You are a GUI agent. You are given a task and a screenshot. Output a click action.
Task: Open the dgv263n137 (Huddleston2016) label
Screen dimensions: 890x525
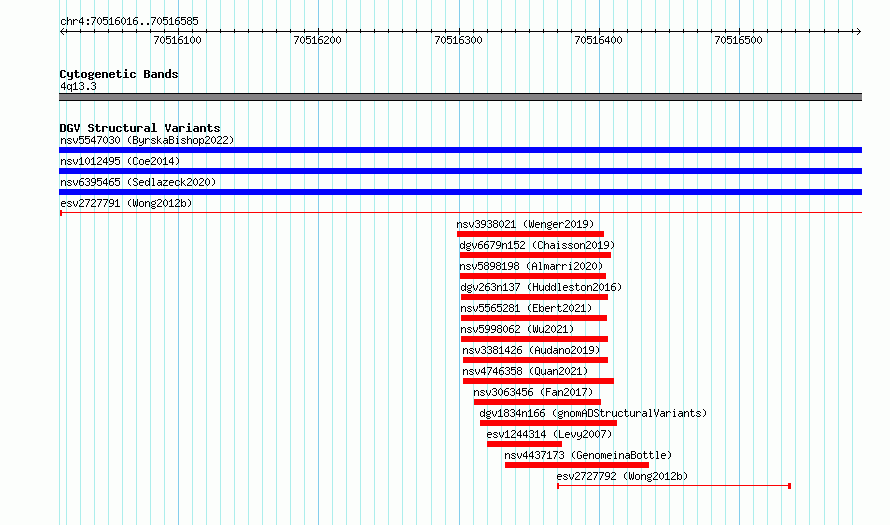coord(541,287)
